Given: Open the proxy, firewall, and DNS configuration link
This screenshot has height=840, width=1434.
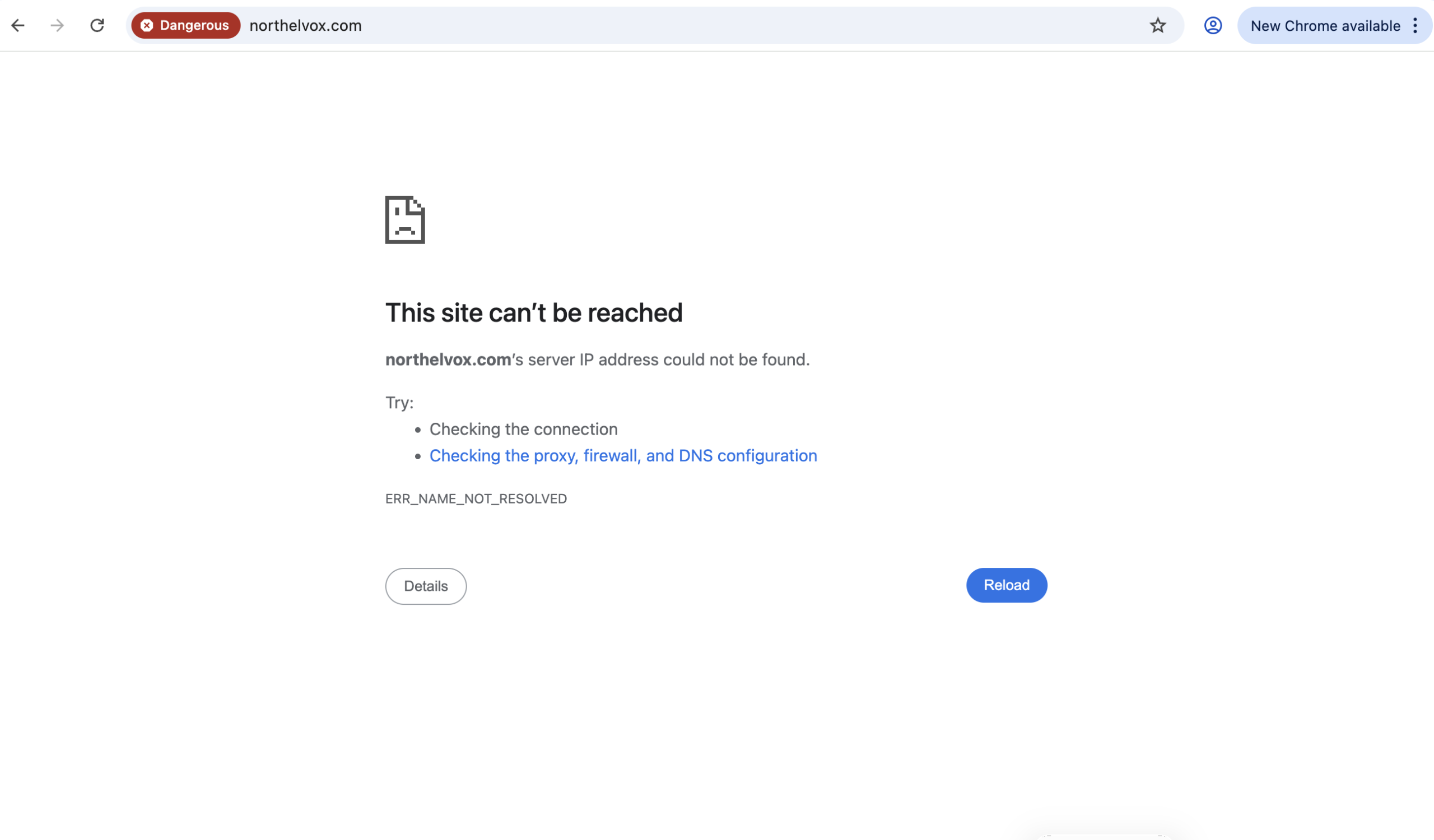Looking at the screenshot, I should tap(623, 455).
